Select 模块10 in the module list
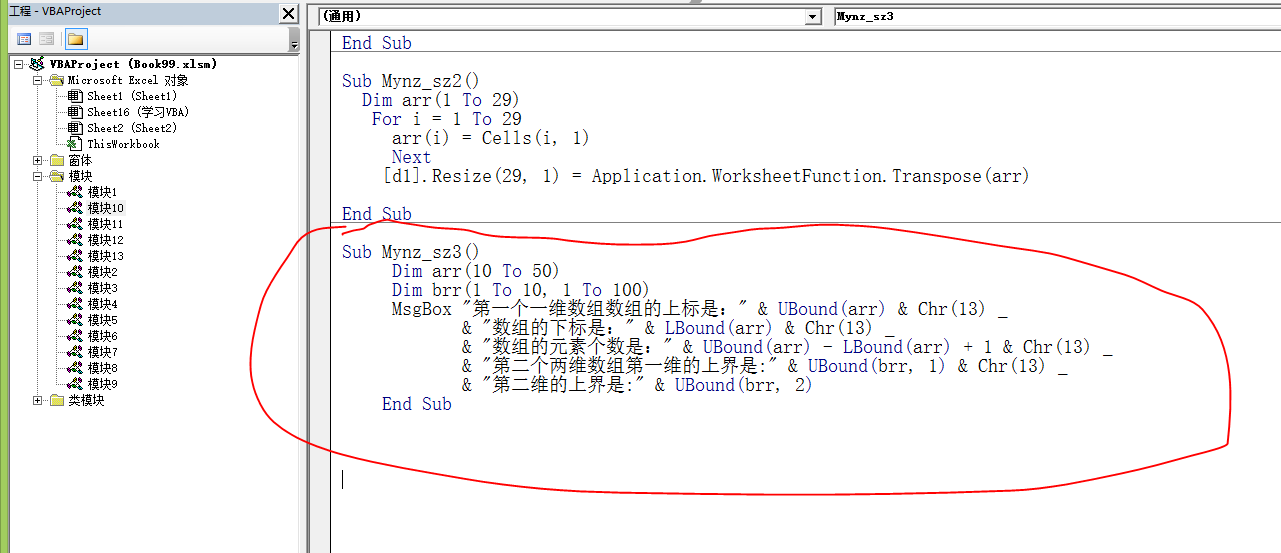 pos(105,208)
